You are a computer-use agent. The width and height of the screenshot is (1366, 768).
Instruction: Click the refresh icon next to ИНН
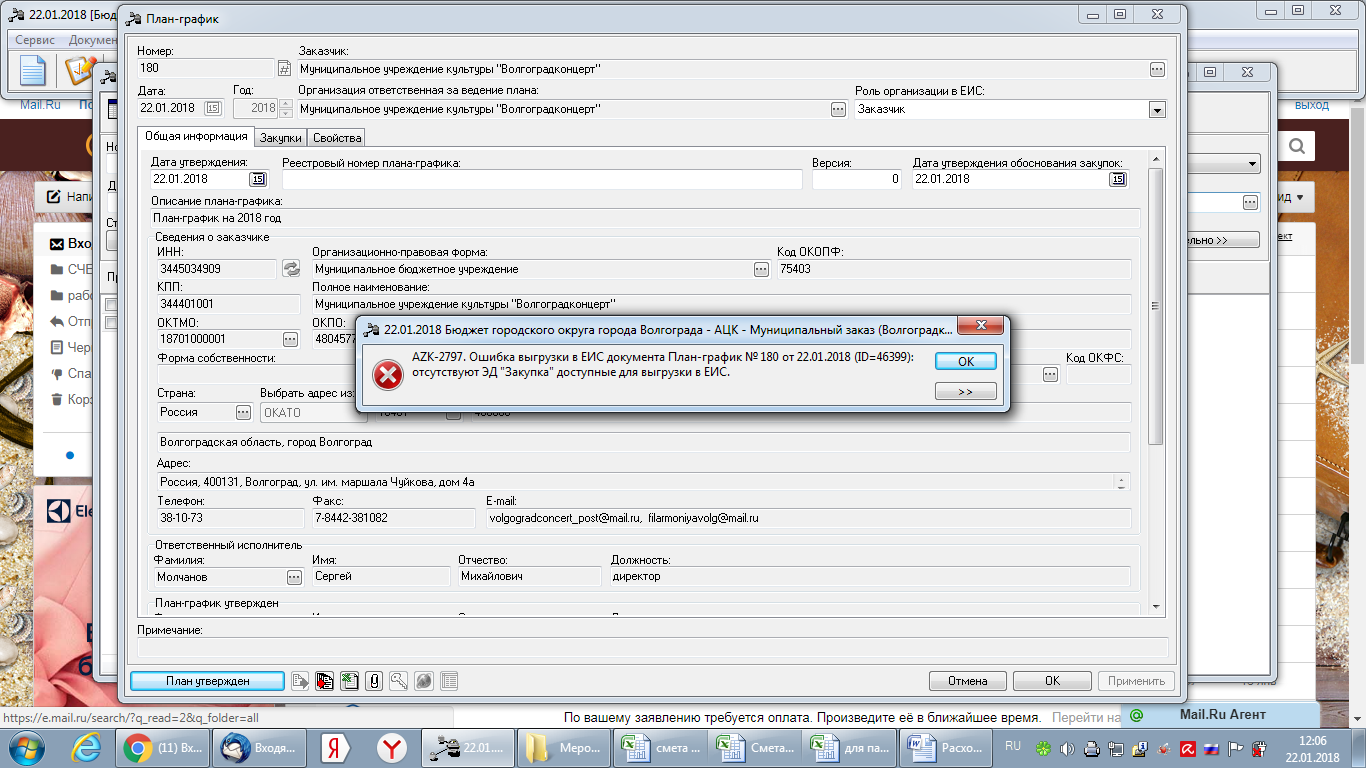tap(291, 268)
